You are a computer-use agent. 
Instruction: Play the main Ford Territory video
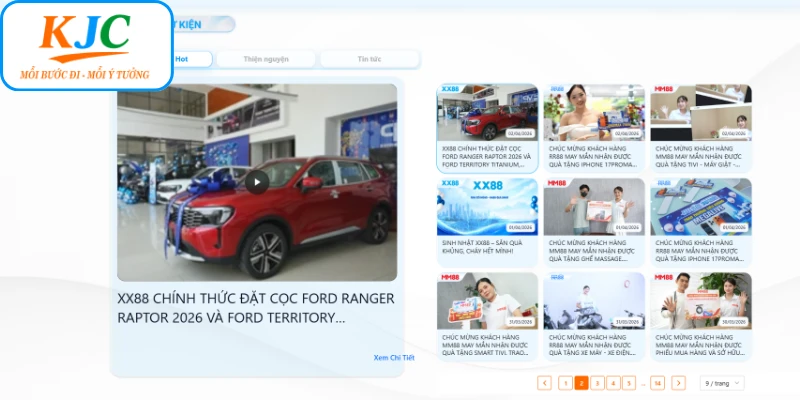[257, 182]
